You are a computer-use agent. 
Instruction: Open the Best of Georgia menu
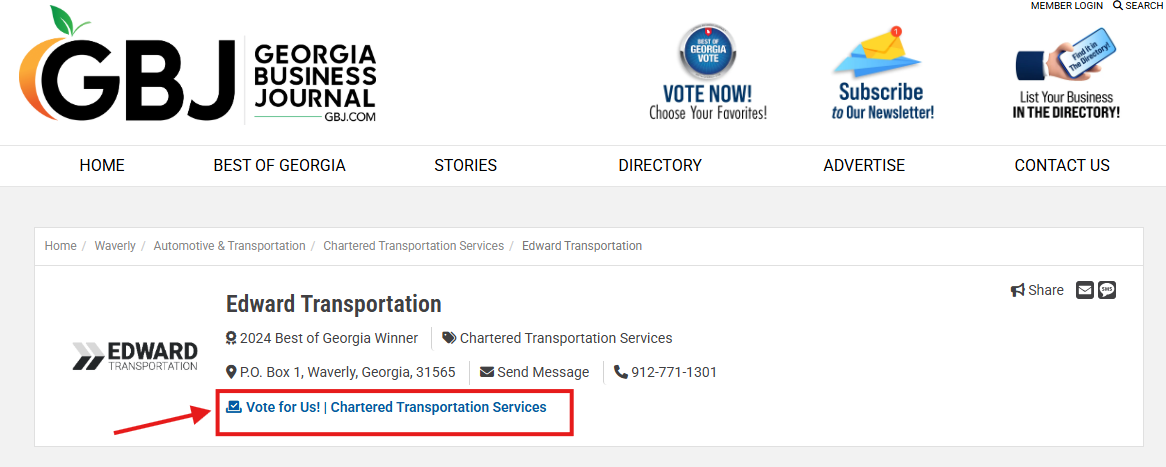pyautogui.click(x=279, y=166)
